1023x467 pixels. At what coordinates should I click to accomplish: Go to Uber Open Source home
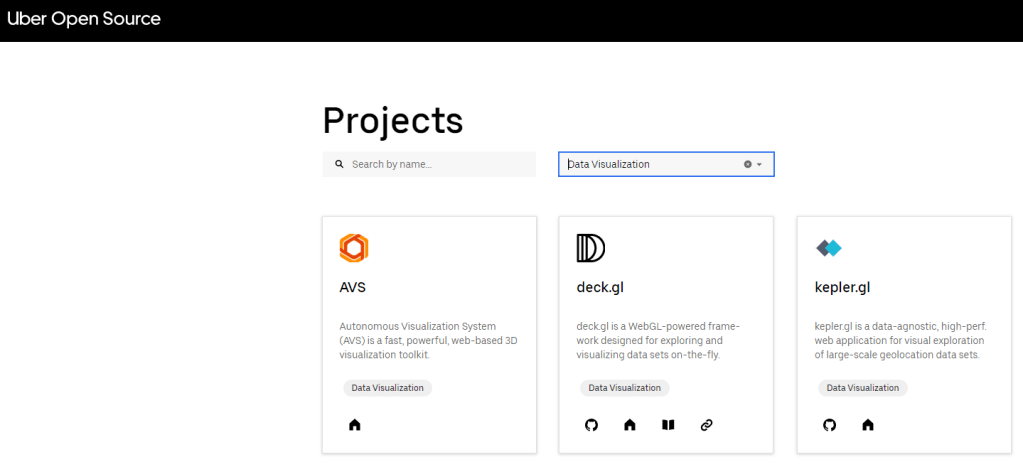point(84,19)
